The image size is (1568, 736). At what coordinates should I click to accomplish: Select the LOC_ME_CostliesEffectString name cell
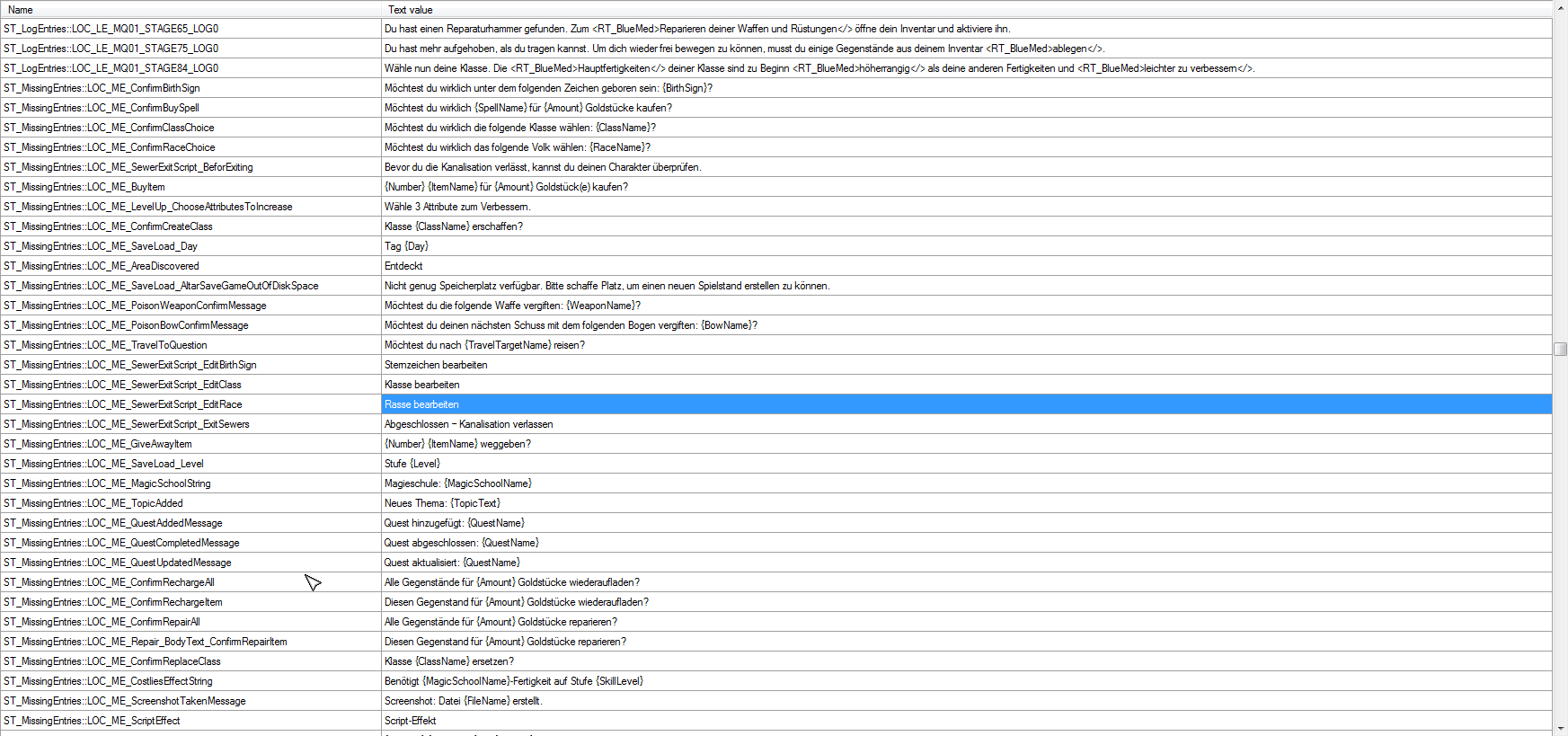[x=190, y=681]
